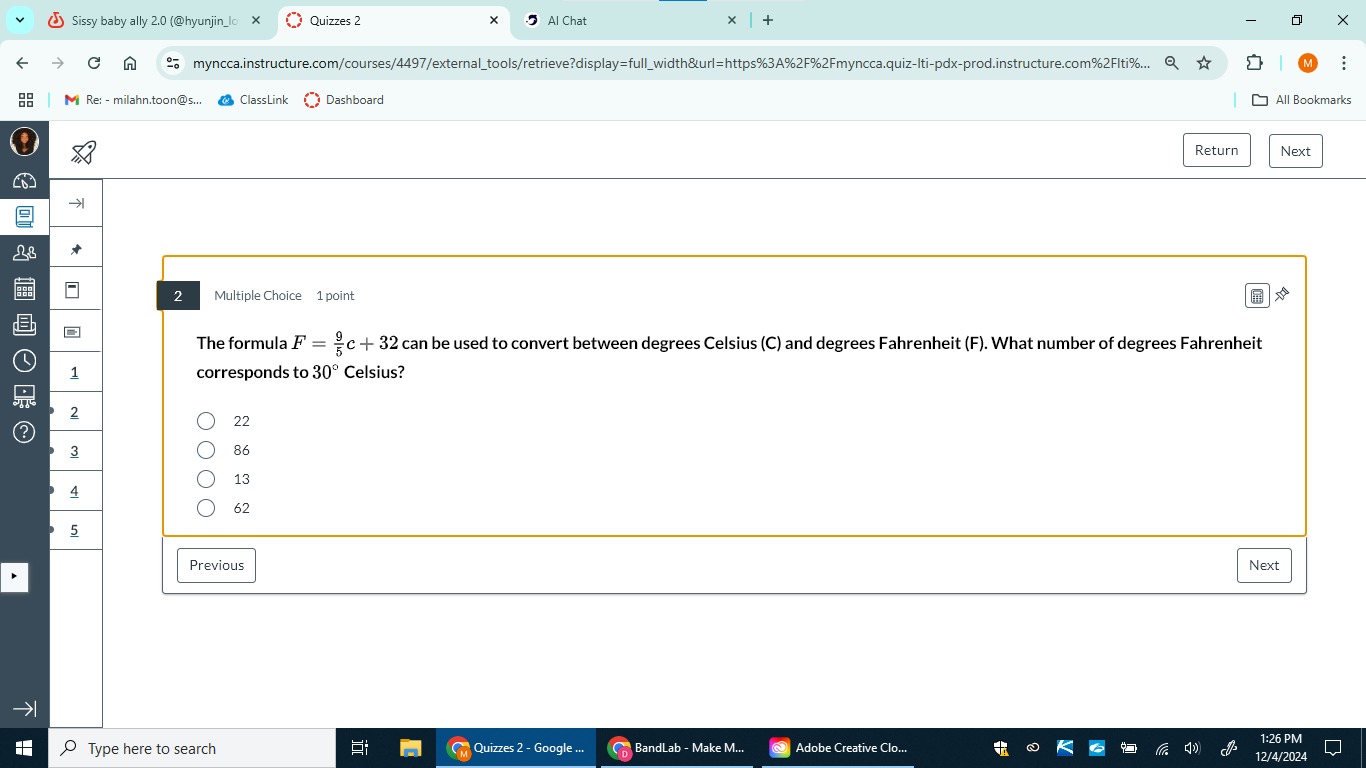Screen dimensions: 1366x768
Task: Open File Explorer from the taskbar
Action: coord(410,748)
